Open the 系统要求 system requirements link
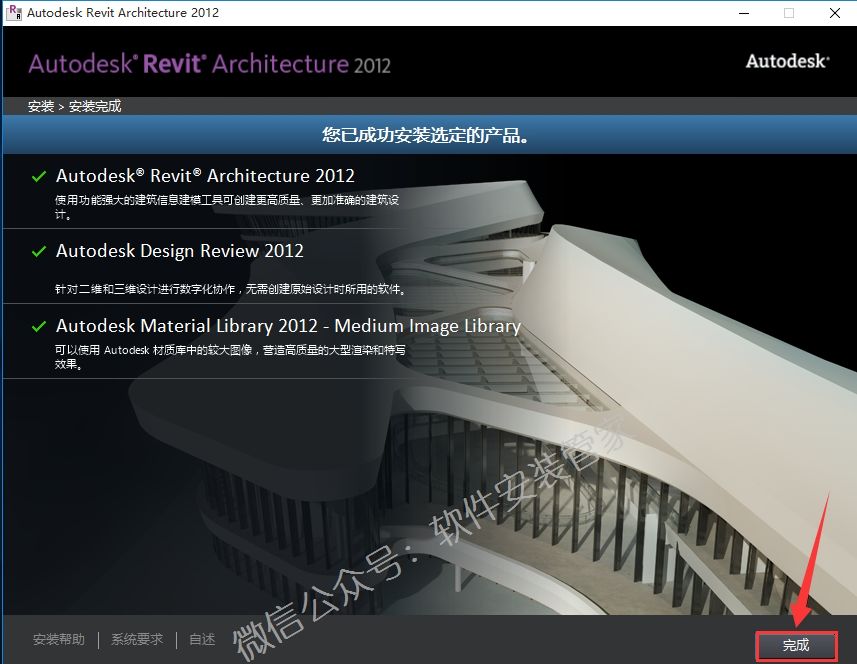Viewport: 857px width, 664px height. click(x=137, y=640)
